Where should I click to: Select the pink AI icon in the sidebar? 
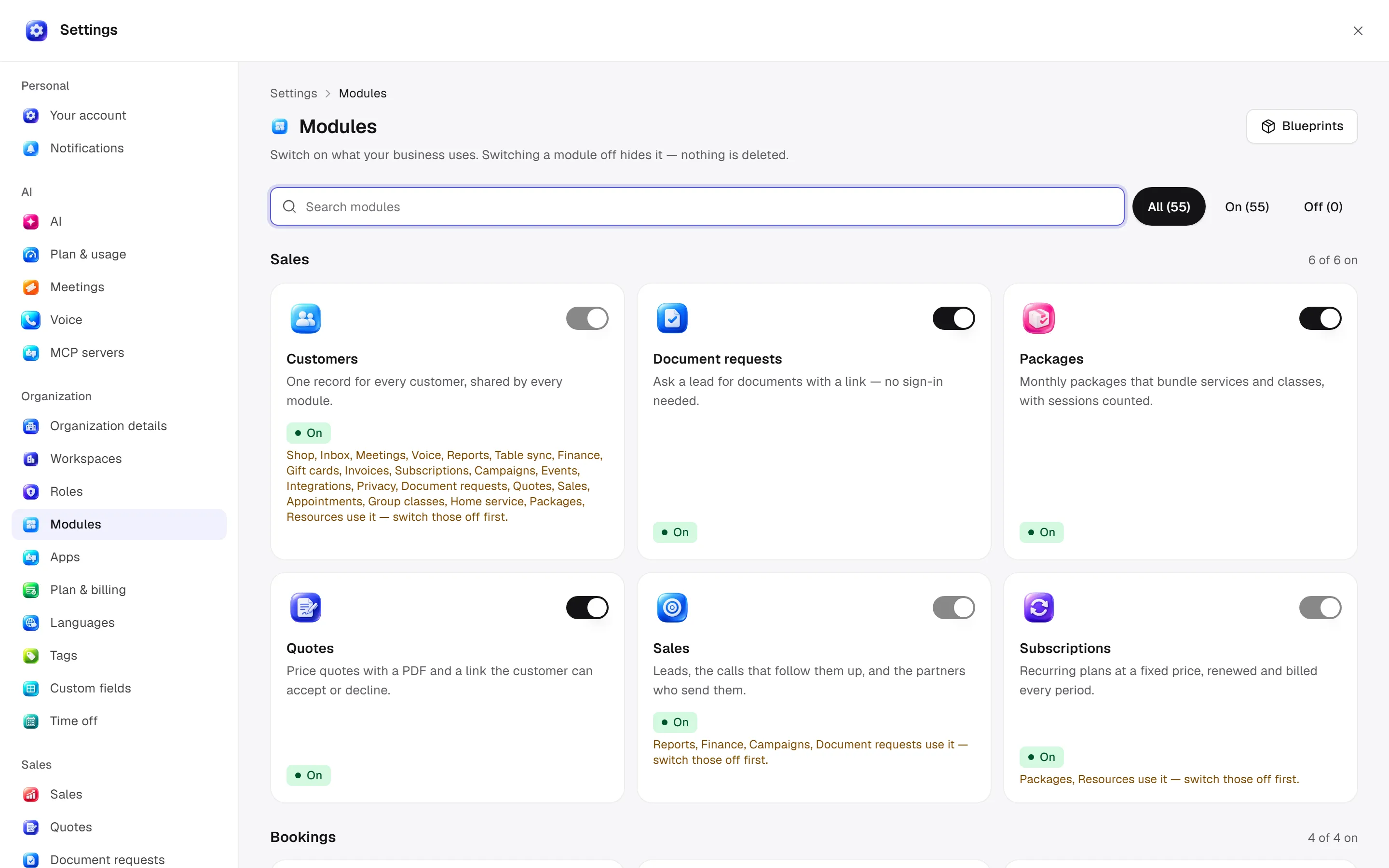click(x=31, y=222)
